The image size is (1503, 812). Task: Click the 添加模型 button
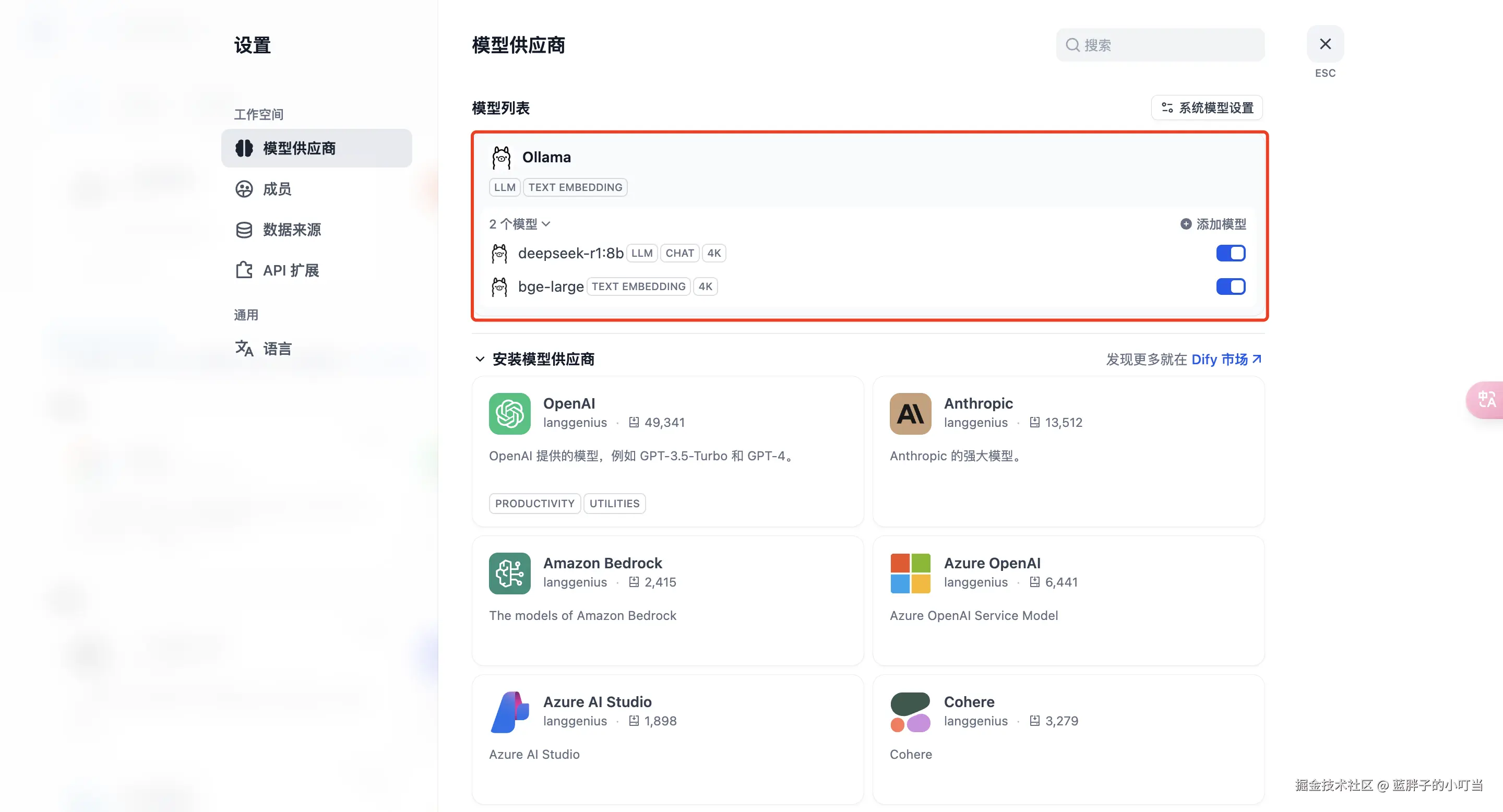[x=1213, y=224]
